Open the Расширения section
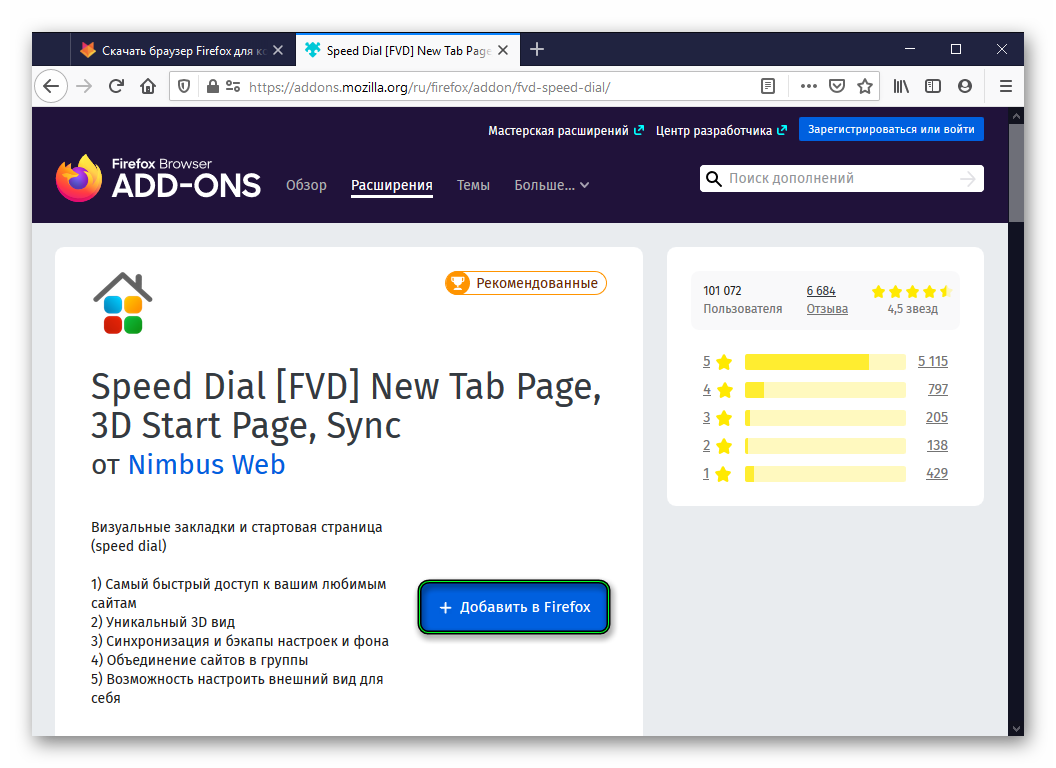The width and height of the screenshot is (1056, 768). [x=391, y=185]
